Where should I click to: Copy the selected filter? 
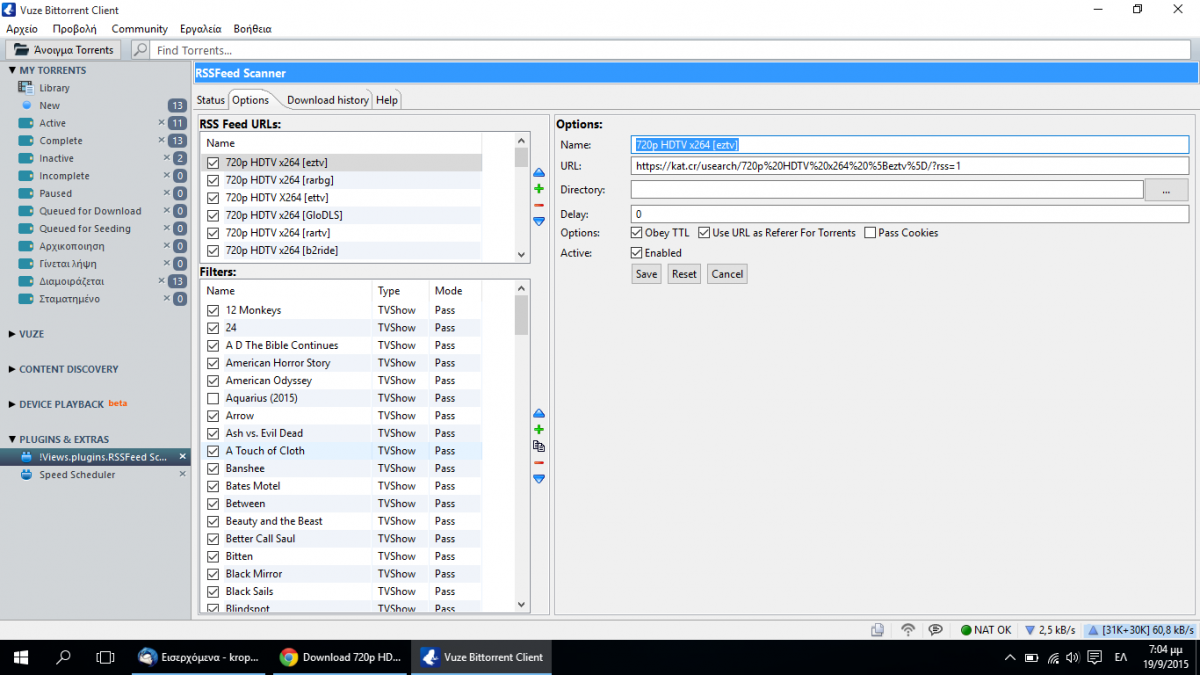pos(539,446)
